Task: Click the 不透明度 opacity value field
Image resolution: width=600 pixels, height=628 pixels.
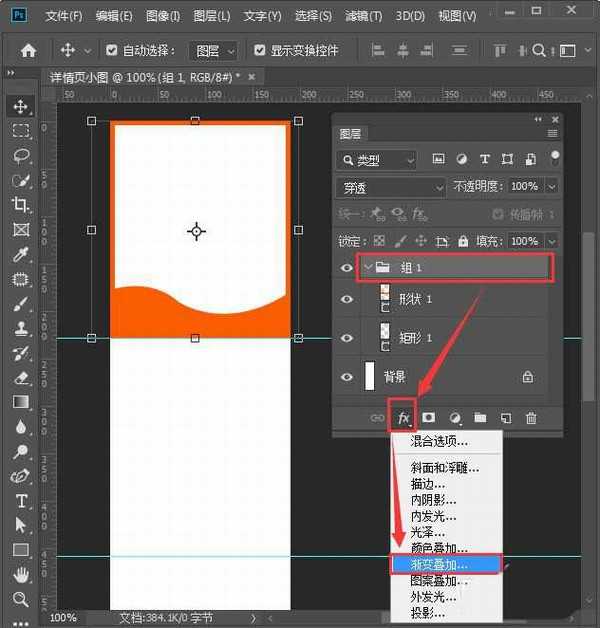Action: [524, 187]
